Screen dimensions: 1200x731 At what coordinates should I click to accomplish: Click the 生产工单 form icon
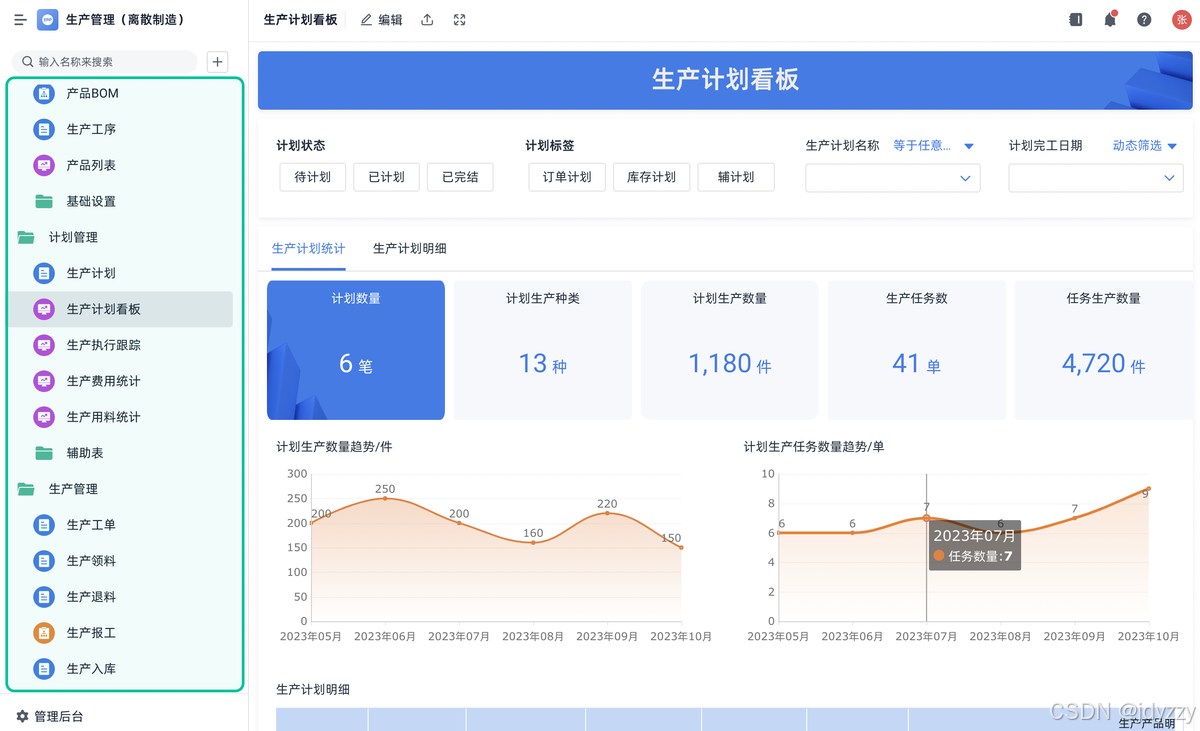coord(44,525)
